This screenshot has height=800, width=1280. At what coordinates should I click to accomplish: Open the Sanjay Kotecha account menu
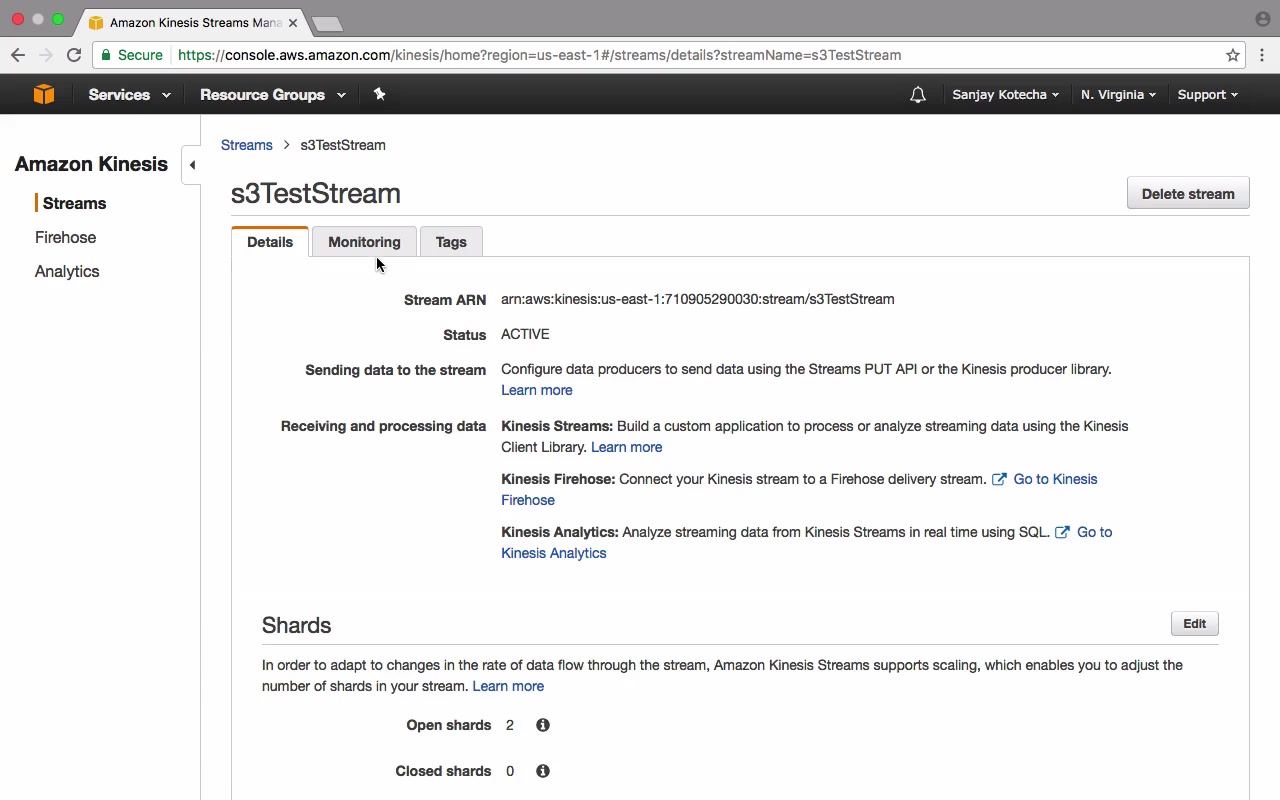pos(1005,95)
